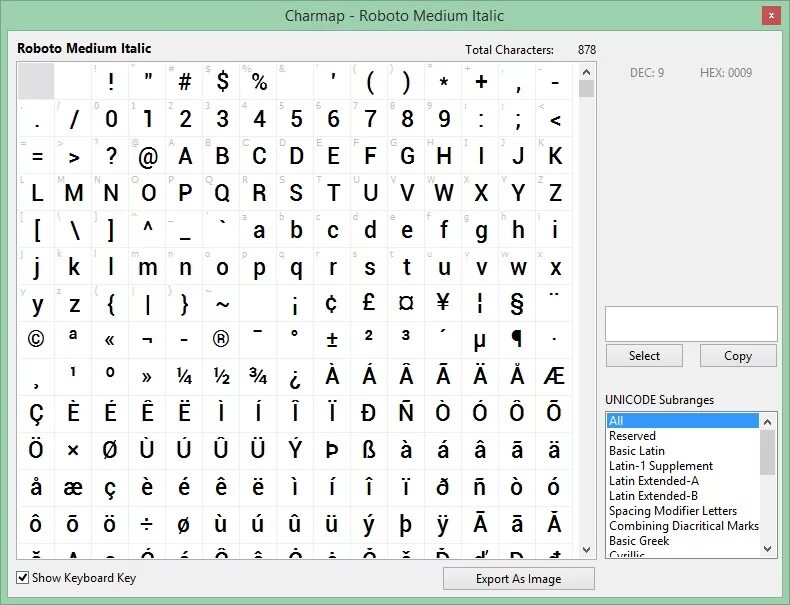Select the capital Ç cedilla glyph

coord(36,415)
